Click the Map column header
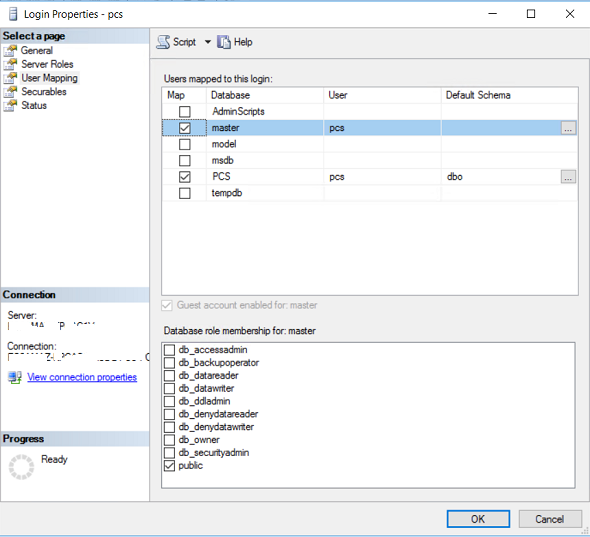 [184, 95]
